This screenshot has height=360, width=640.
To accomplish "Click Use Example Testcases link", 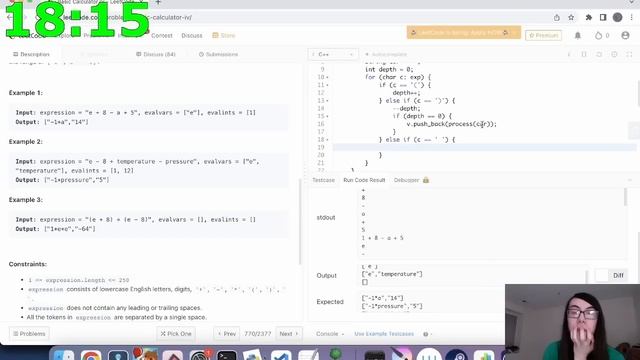I will click(x=384, y=334).
